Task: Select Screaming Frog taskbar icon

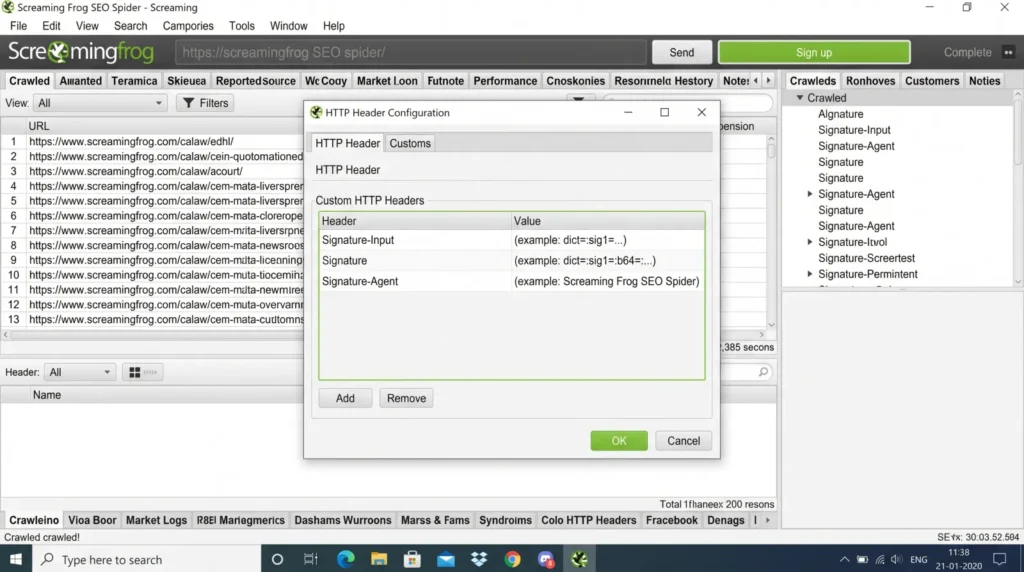Action: pyautogui.click(x=579, y=559)
